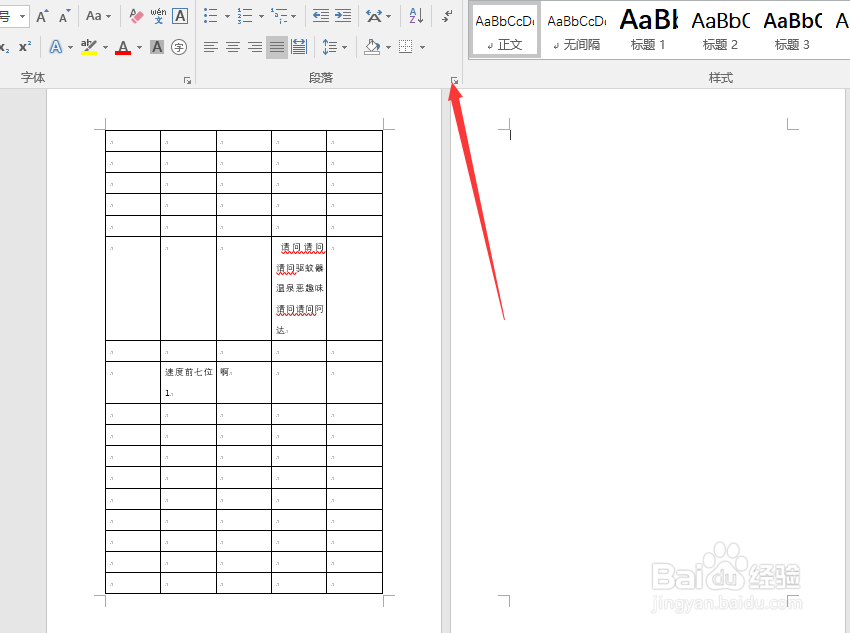Apply the 无间隔 style
Screen dimensions: 850x633
click(x=577, y=30)
